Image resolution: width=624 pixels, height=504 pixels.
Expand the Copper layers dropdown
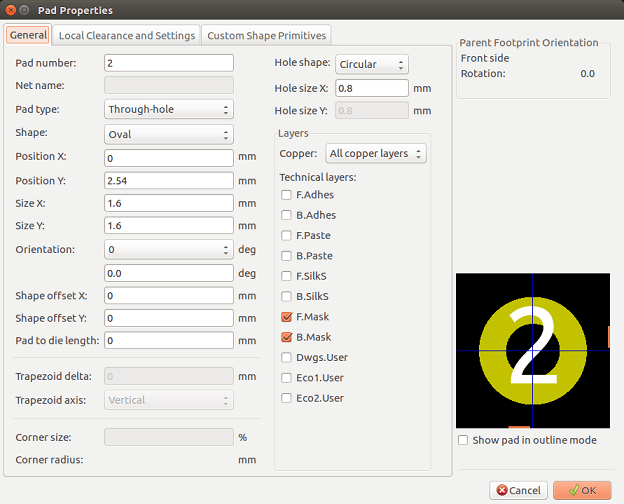coord(376,153)
